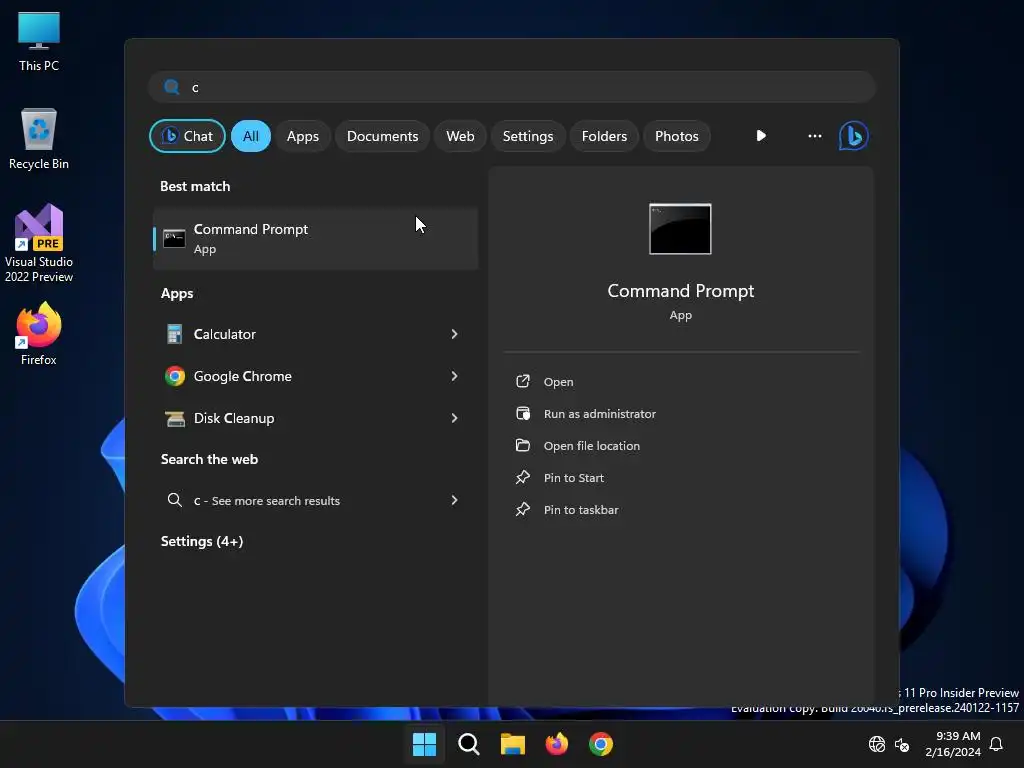The height and width of the screenshot is (768, 1024).
Task: Click the Run as administrator shield icon
Action: pos(522,413)
